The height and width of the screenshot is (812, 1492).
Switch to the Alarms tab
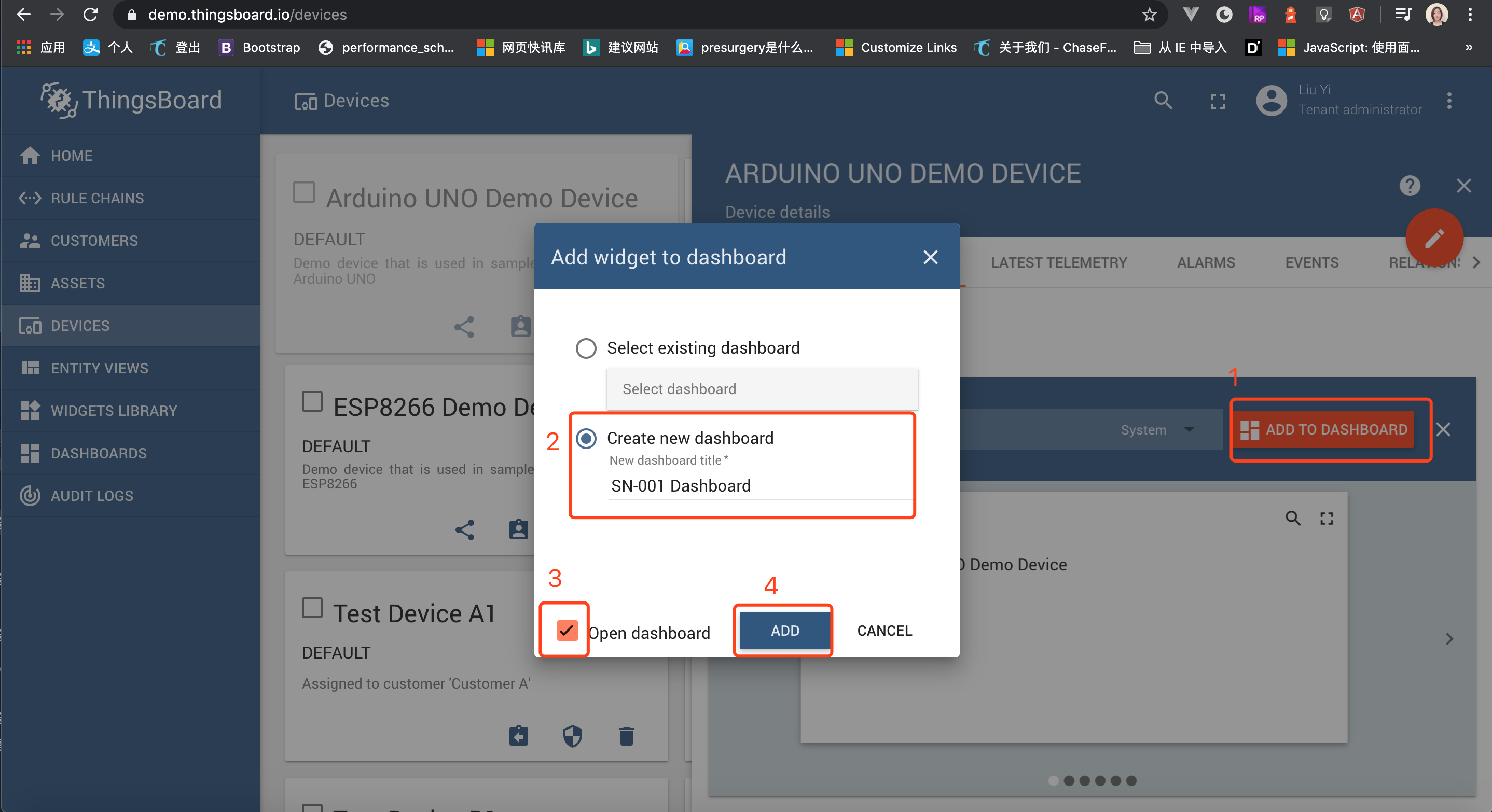1205,262
